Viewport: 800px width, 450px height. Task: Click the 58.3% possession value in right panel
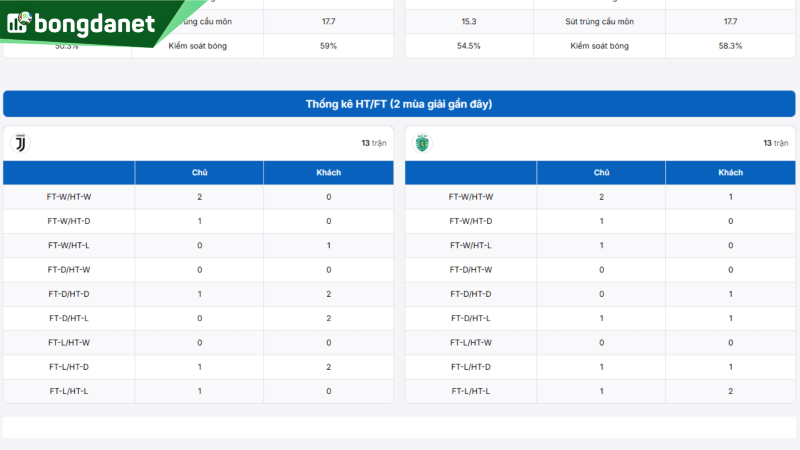[730, 46]
